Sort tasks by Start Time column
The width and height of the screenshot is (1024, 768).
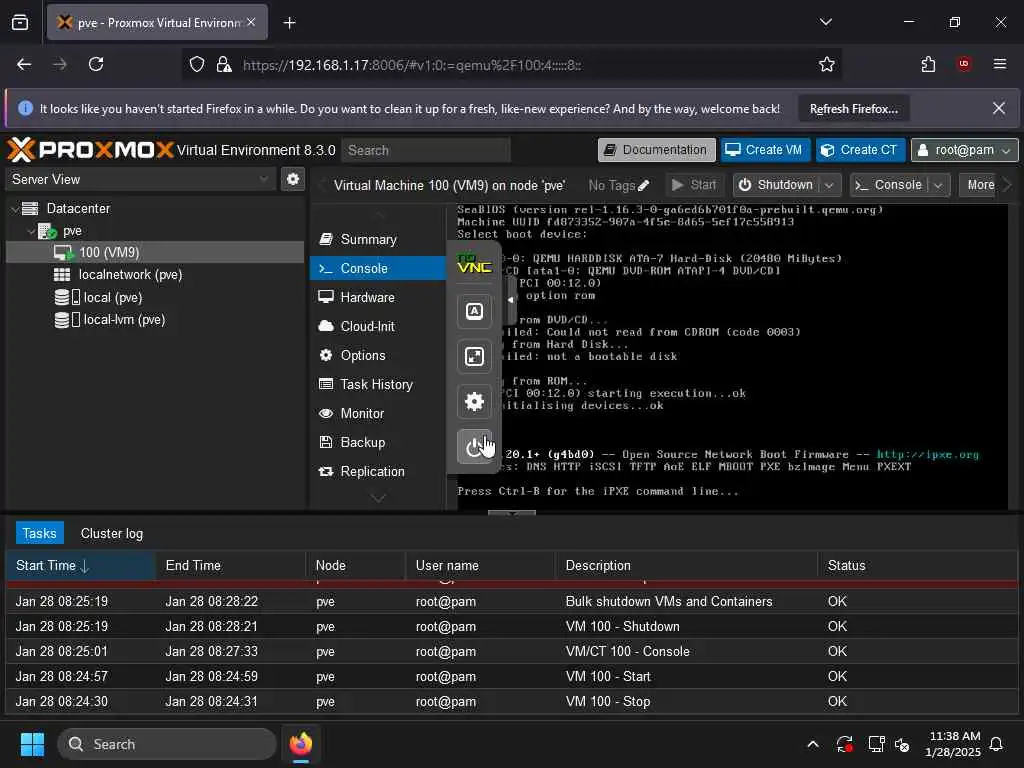coord(80,566)
